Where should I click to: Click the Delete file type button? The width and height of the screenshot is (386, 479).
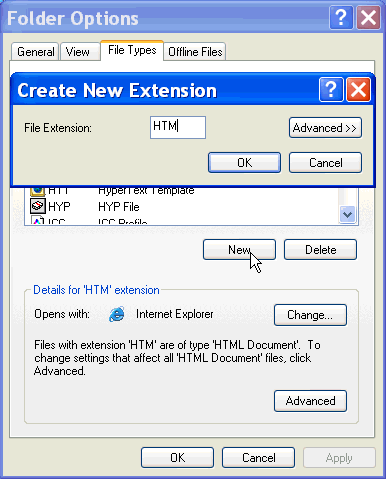click(320, 249)
